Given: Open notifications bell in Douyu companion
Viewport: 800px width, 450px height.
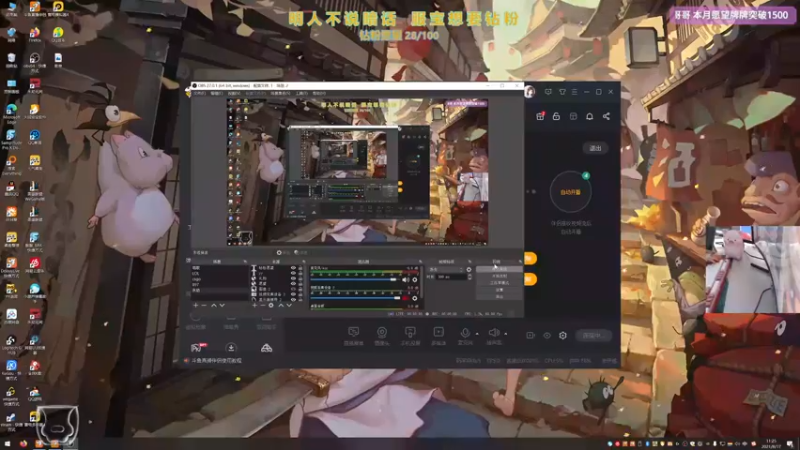Looking at the screenshot, I should pos(589,116).
